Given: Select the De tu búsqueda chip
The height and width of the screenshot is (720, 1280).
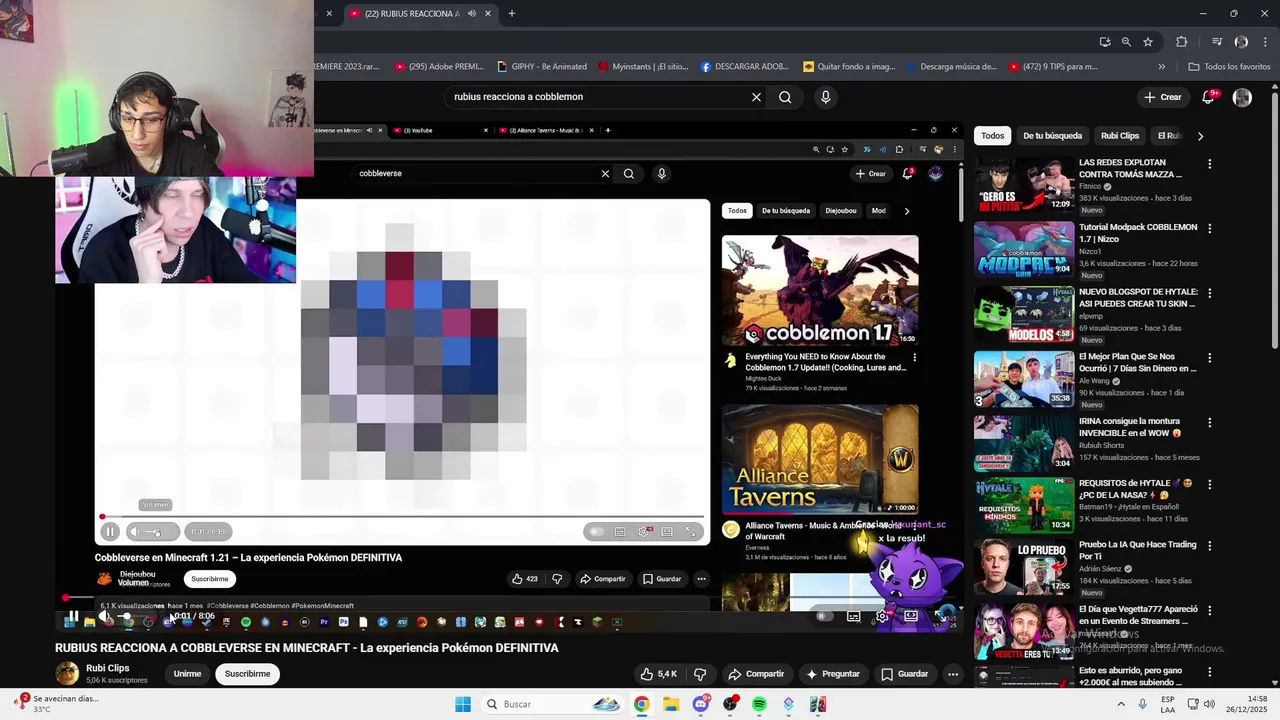Looking at the screenshot, I should click(x=1052, y=136).
